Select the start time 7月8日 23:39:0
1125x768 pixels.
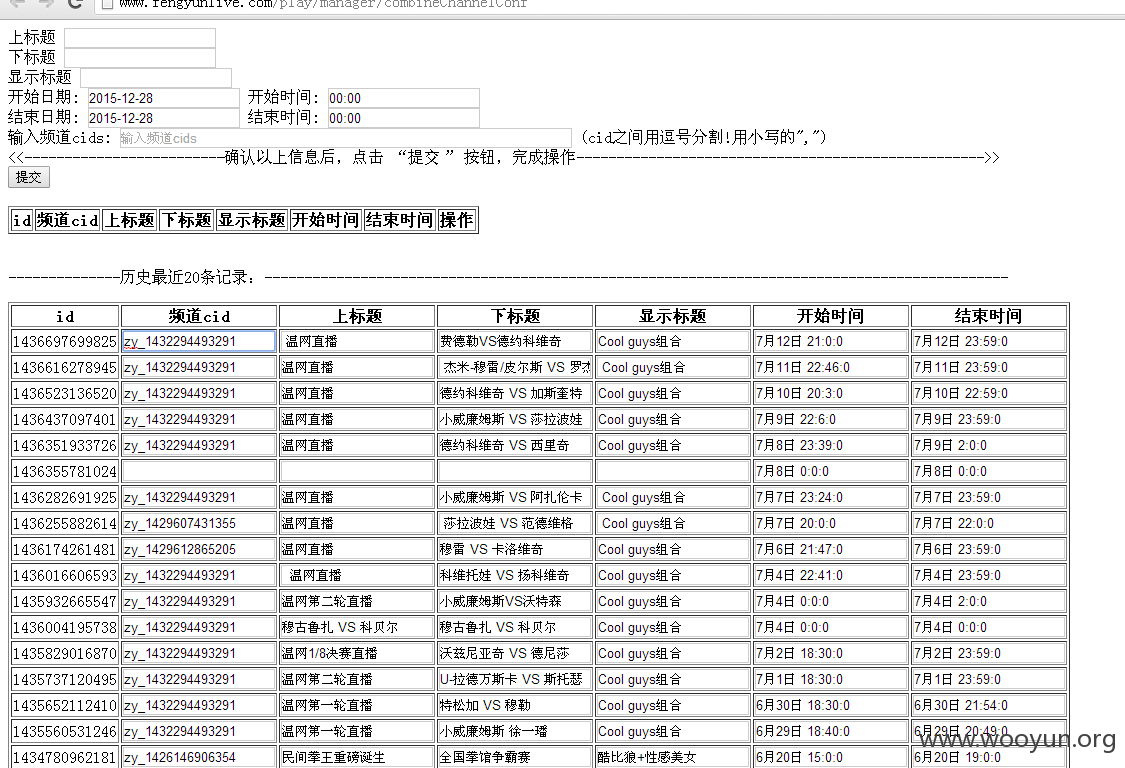point(830,446)
